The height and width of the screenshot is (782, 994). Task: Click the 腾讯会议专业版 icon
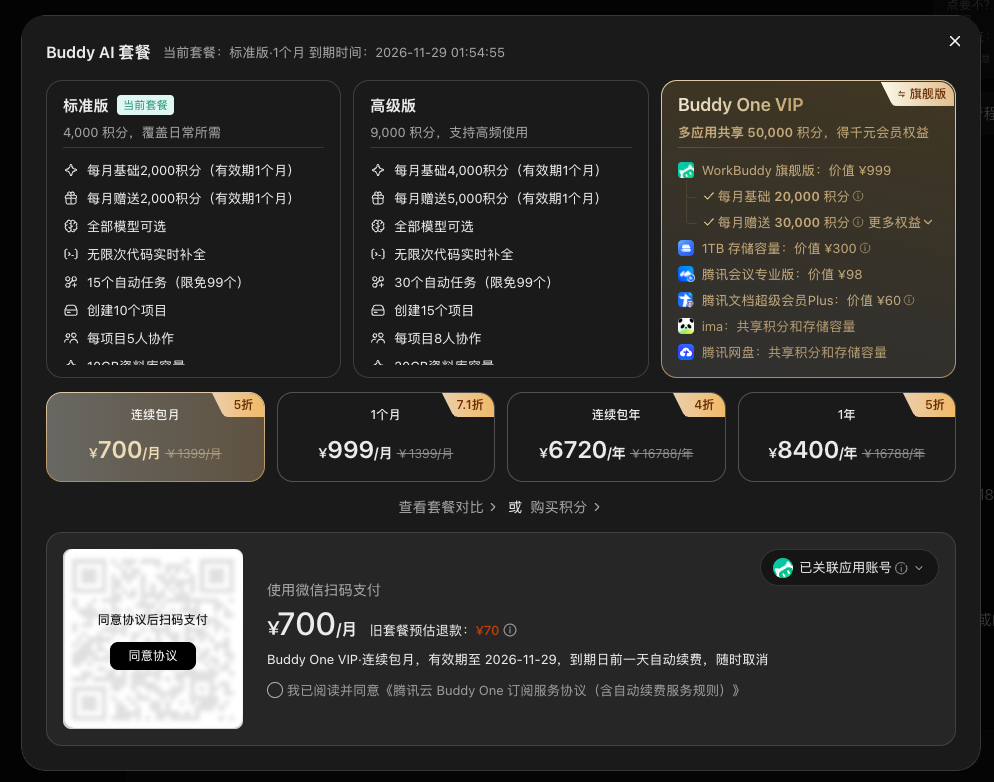[x=686, y=274]
